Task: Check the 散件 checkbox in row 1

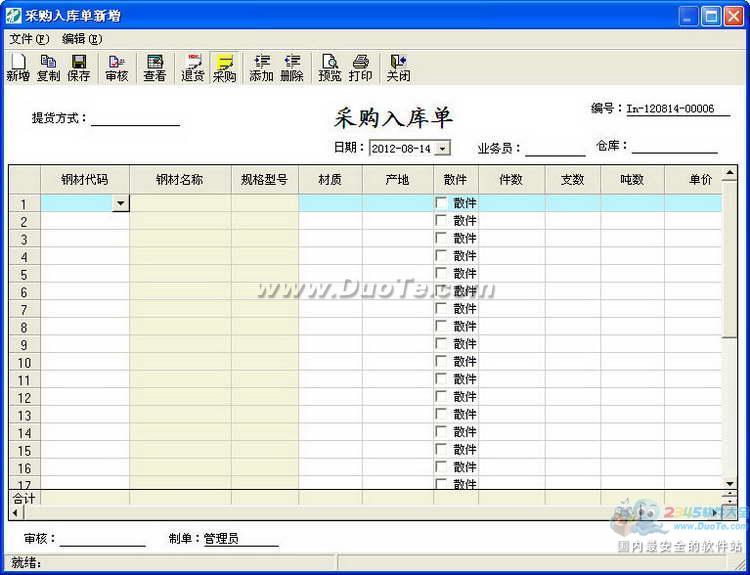Action: [441, 203]
